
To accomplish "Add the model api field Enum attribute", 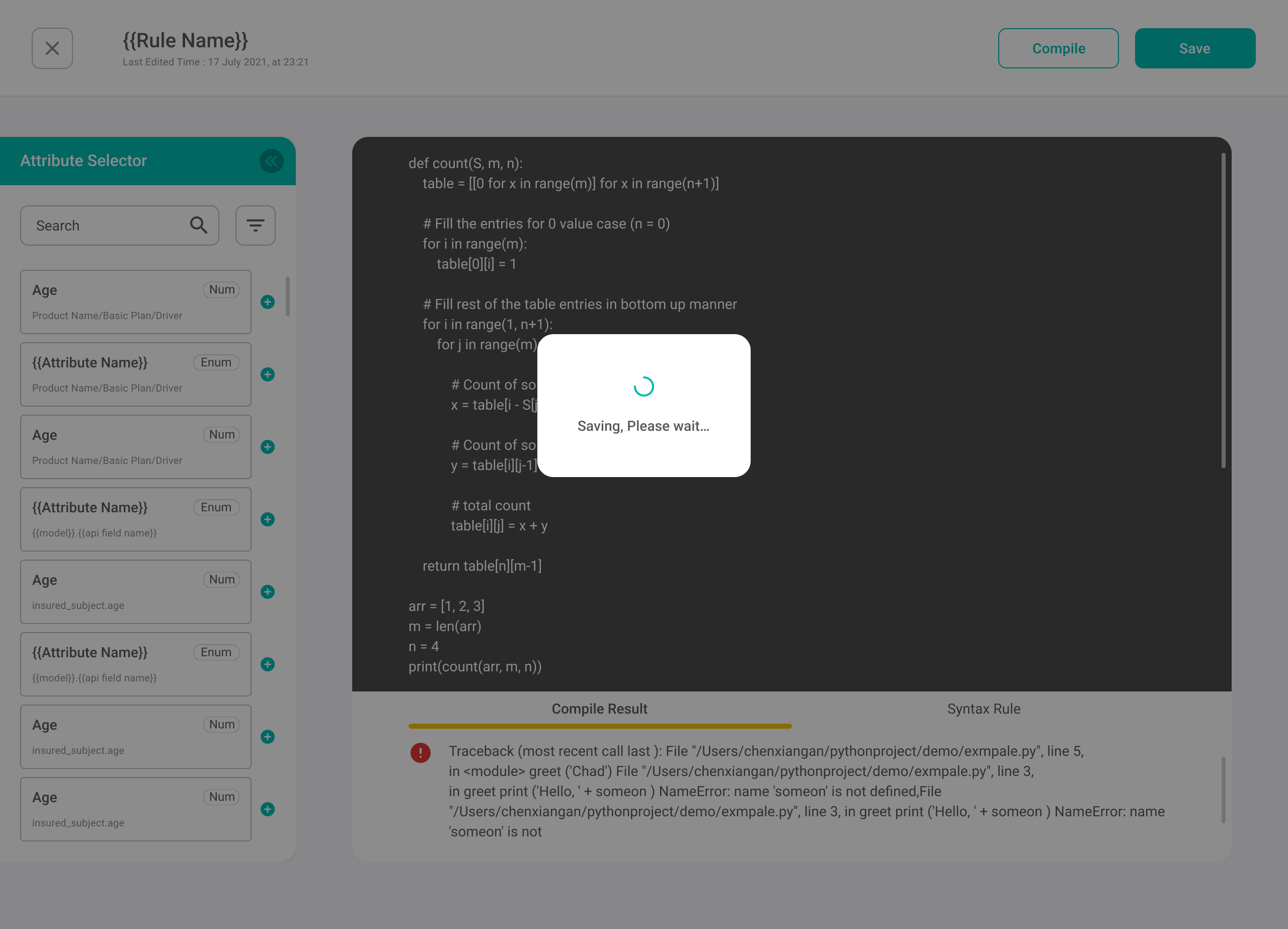I will [268, 519].
